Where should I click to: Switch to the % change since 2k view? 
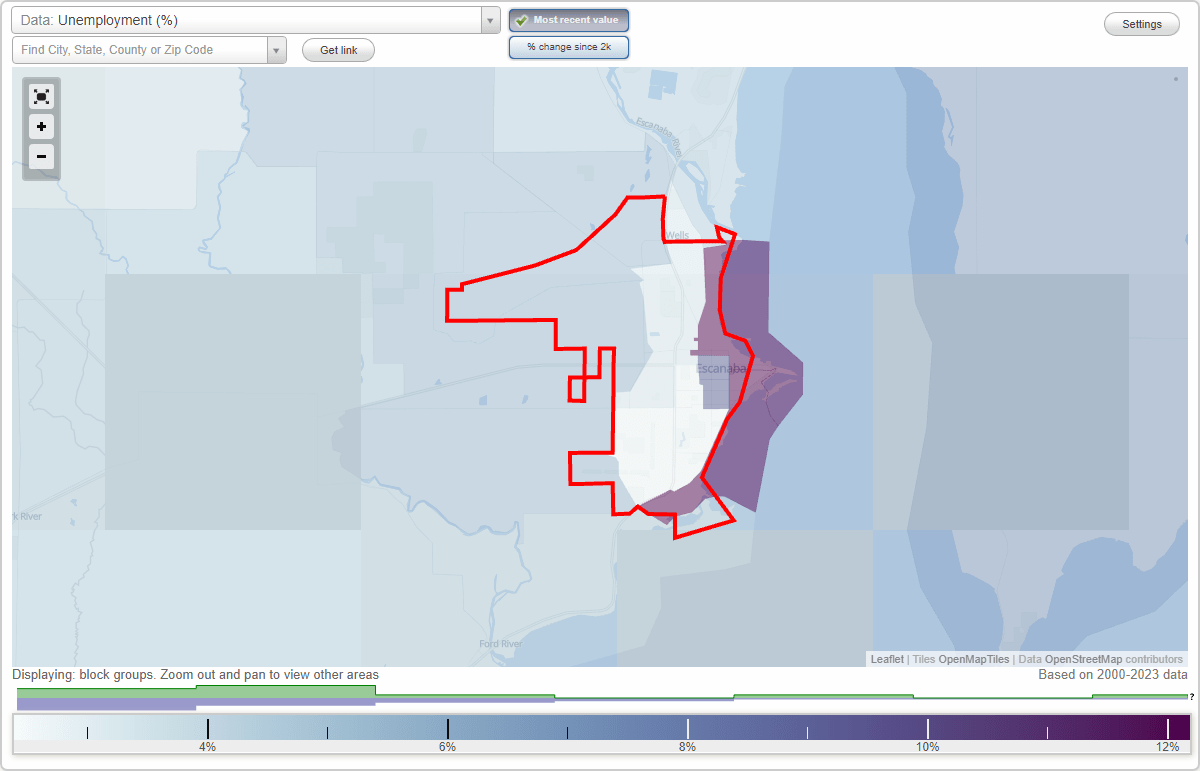[x=568, y=46]
